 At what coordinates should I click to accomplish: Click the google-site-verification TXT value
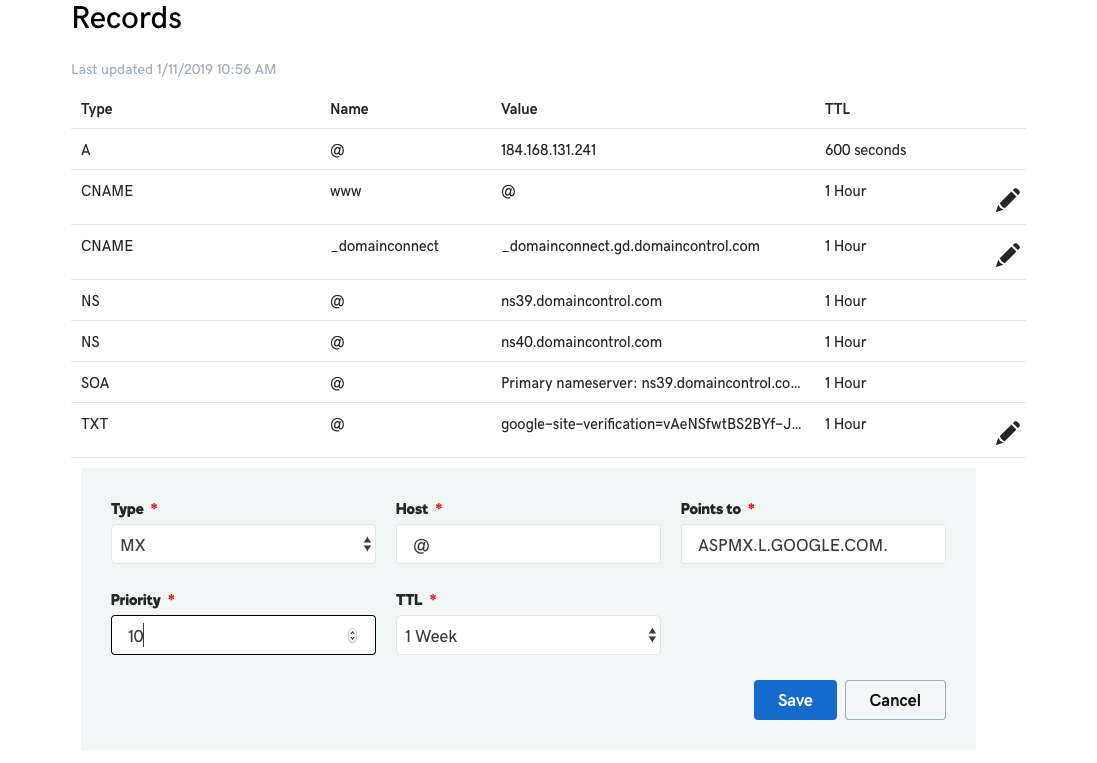[651, 424]
